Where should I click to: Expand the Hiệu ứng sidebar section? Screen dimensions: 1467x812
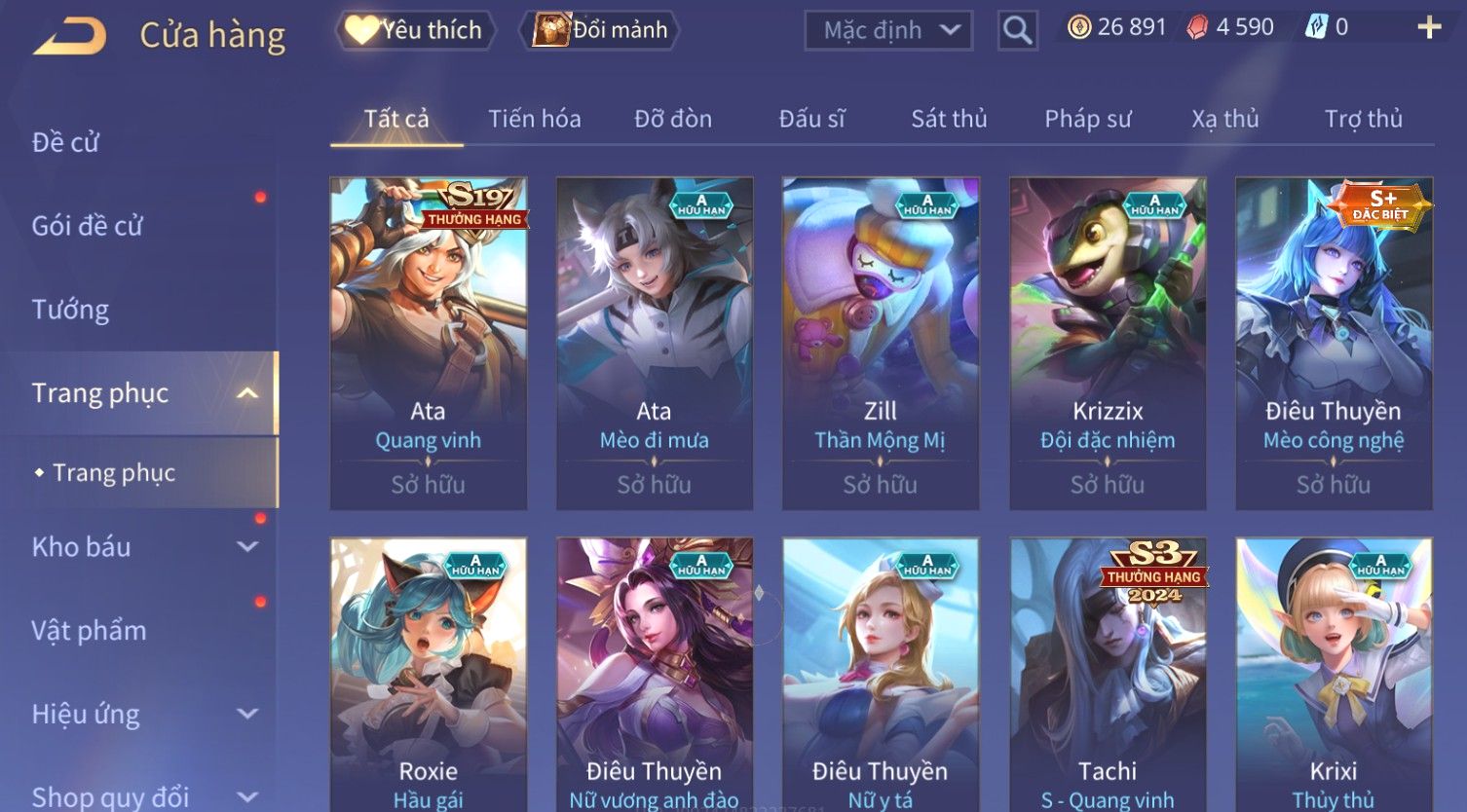pyautogui.click(x=247, y=714)
